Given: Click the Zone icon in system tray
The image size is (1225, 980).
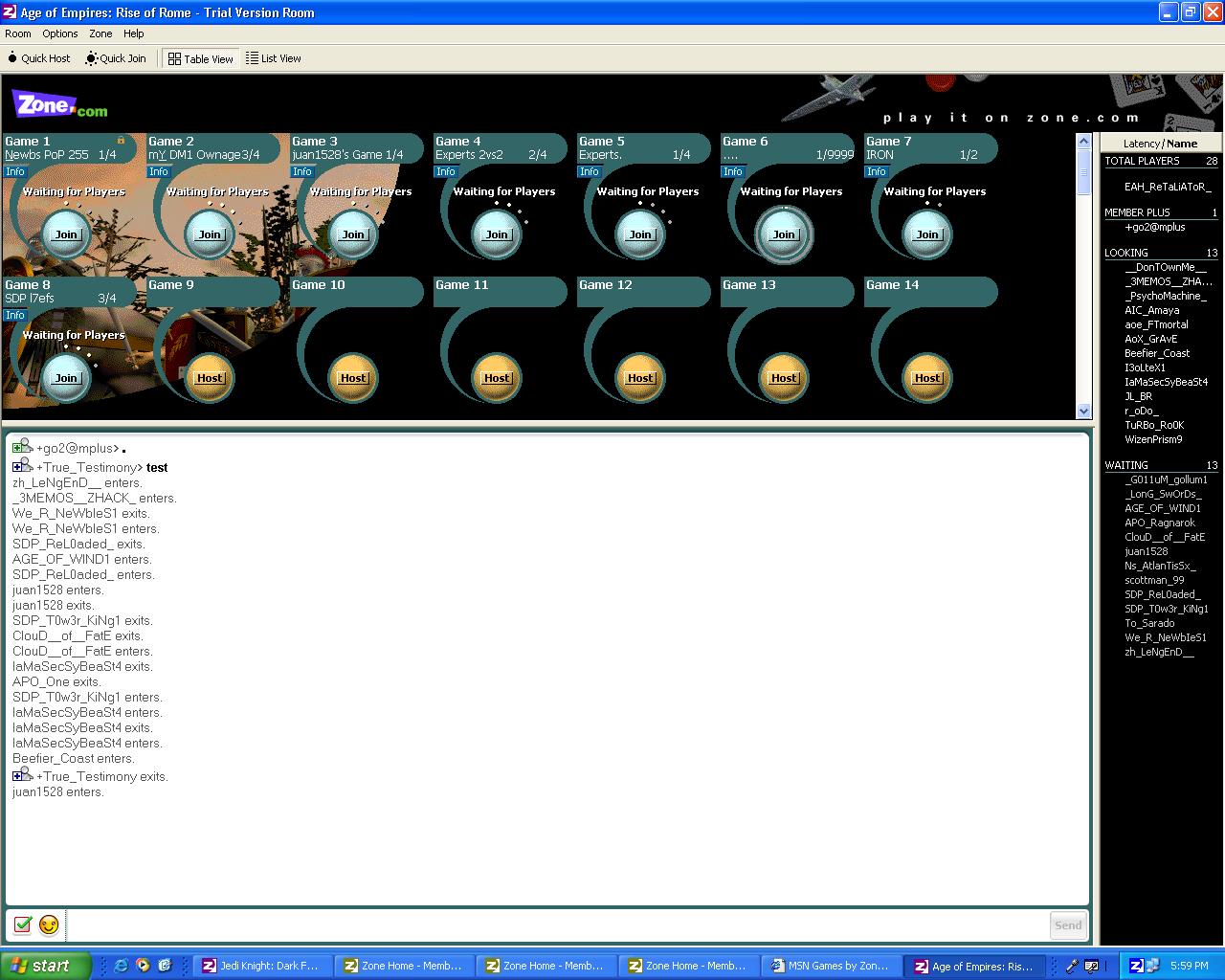Looking at the screenshot, I should pos(1136,966).
